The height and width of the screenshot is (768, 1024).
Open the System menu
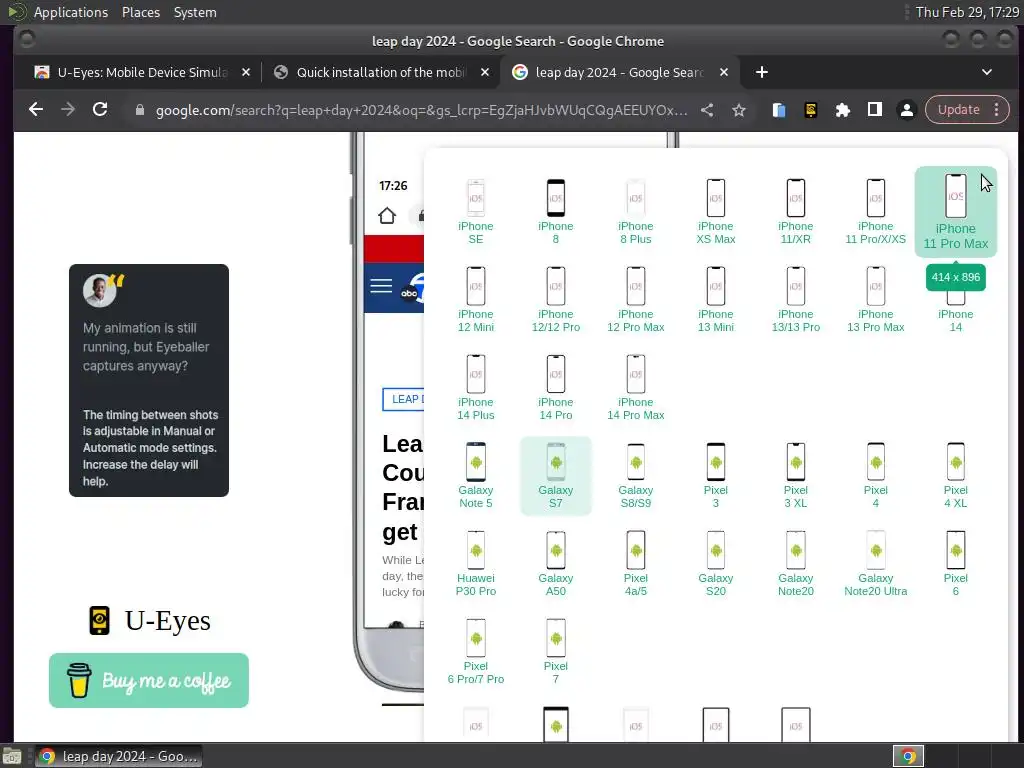coord(195,12)
